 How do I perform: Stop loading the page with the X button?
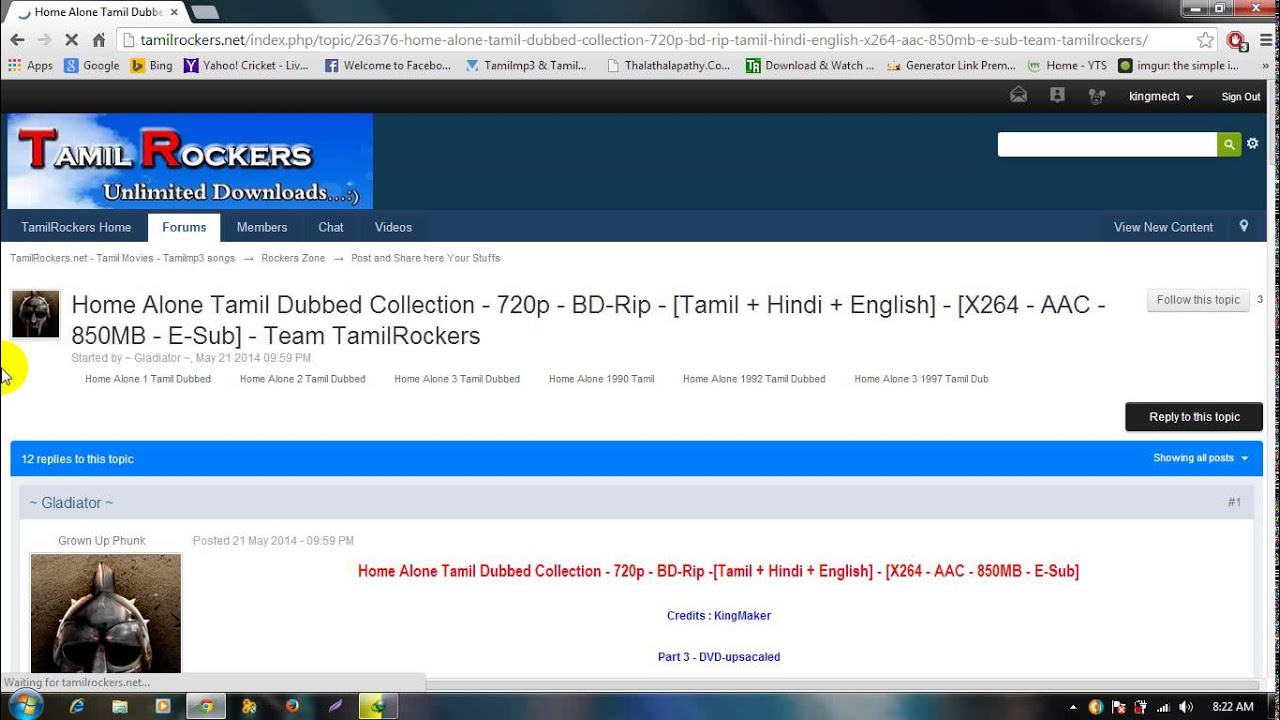(71, 40)
